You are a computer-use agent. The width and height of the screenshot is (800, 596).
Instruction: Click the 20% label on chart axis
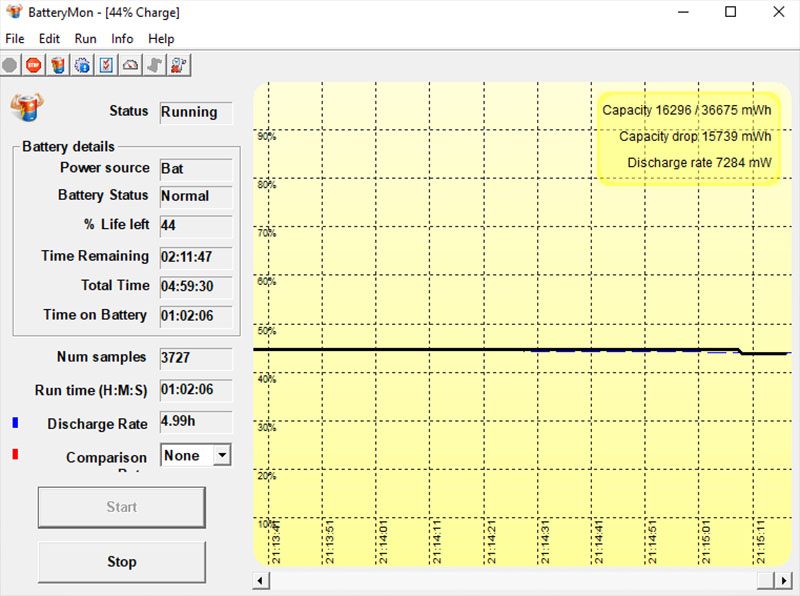pos(267,476)
